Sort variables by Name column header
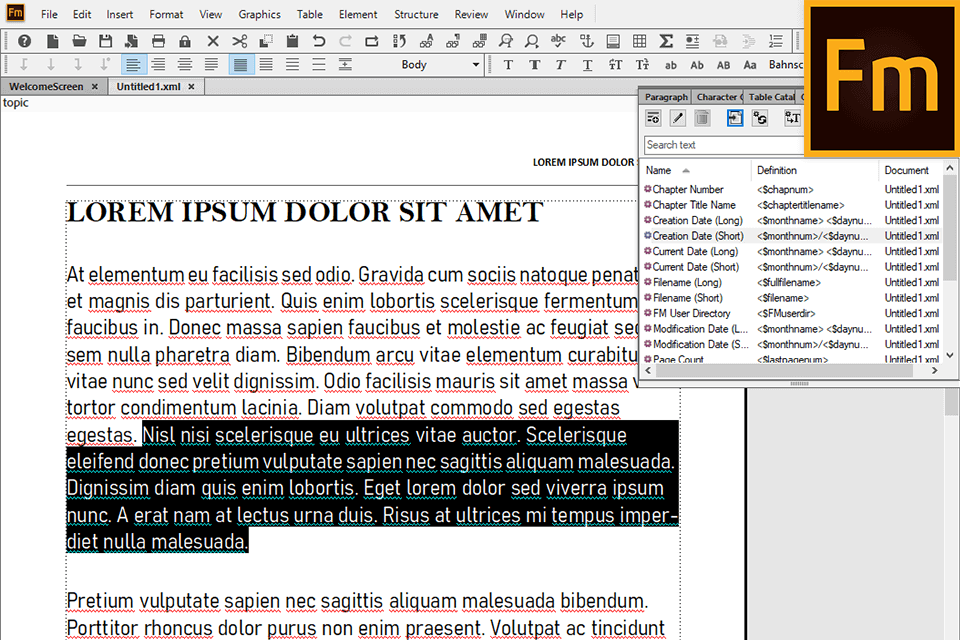This screenshot has width=960, height=640. click(660, 170)
